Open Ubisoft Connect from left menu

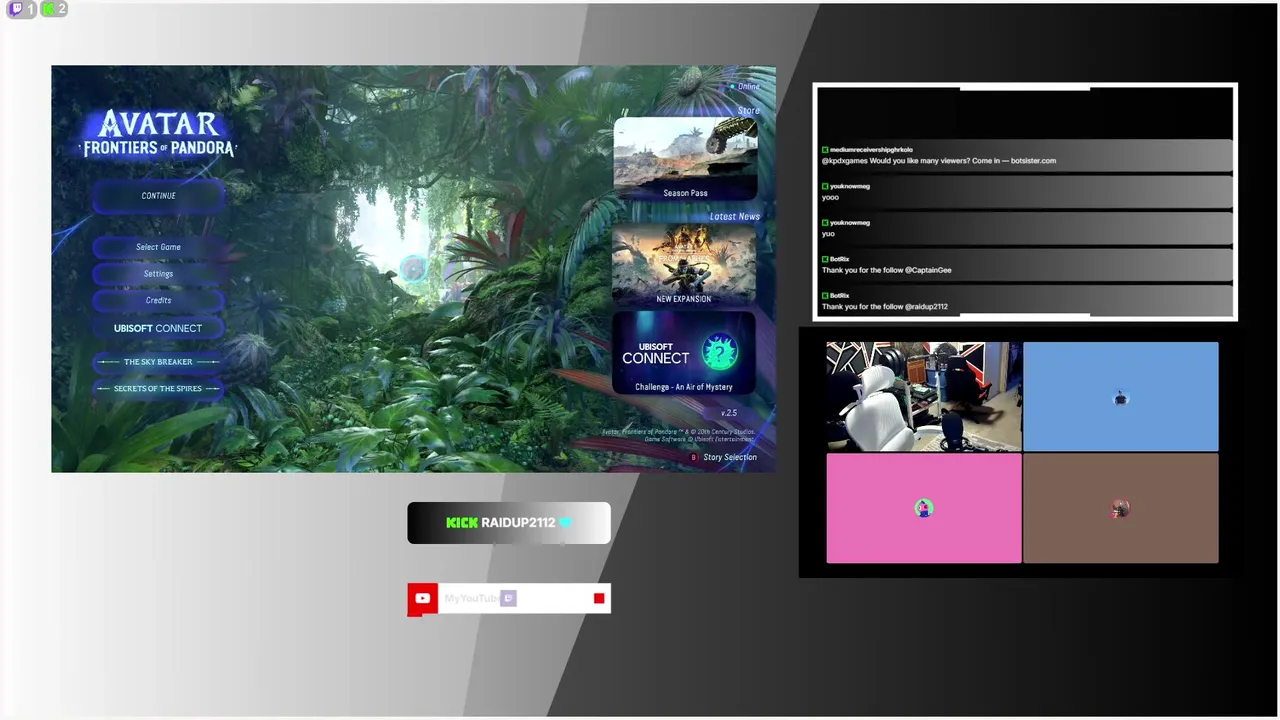(158, 328)
